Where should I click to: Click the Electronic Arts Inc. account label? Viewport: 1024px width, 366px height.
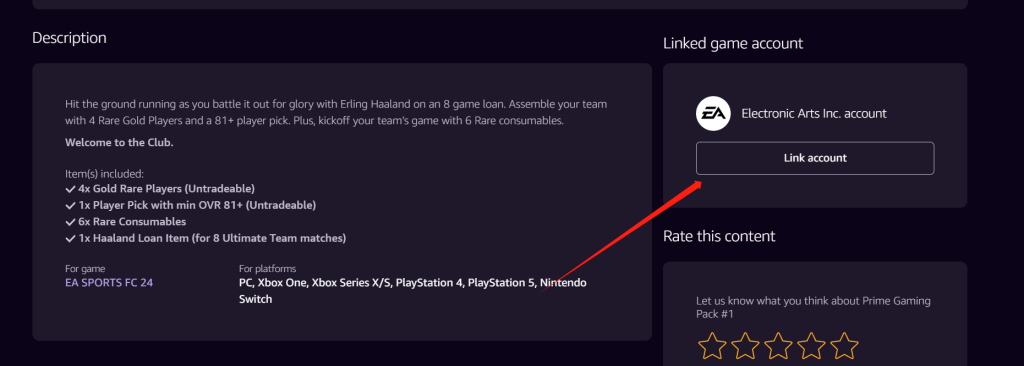[x=814, y=114]
